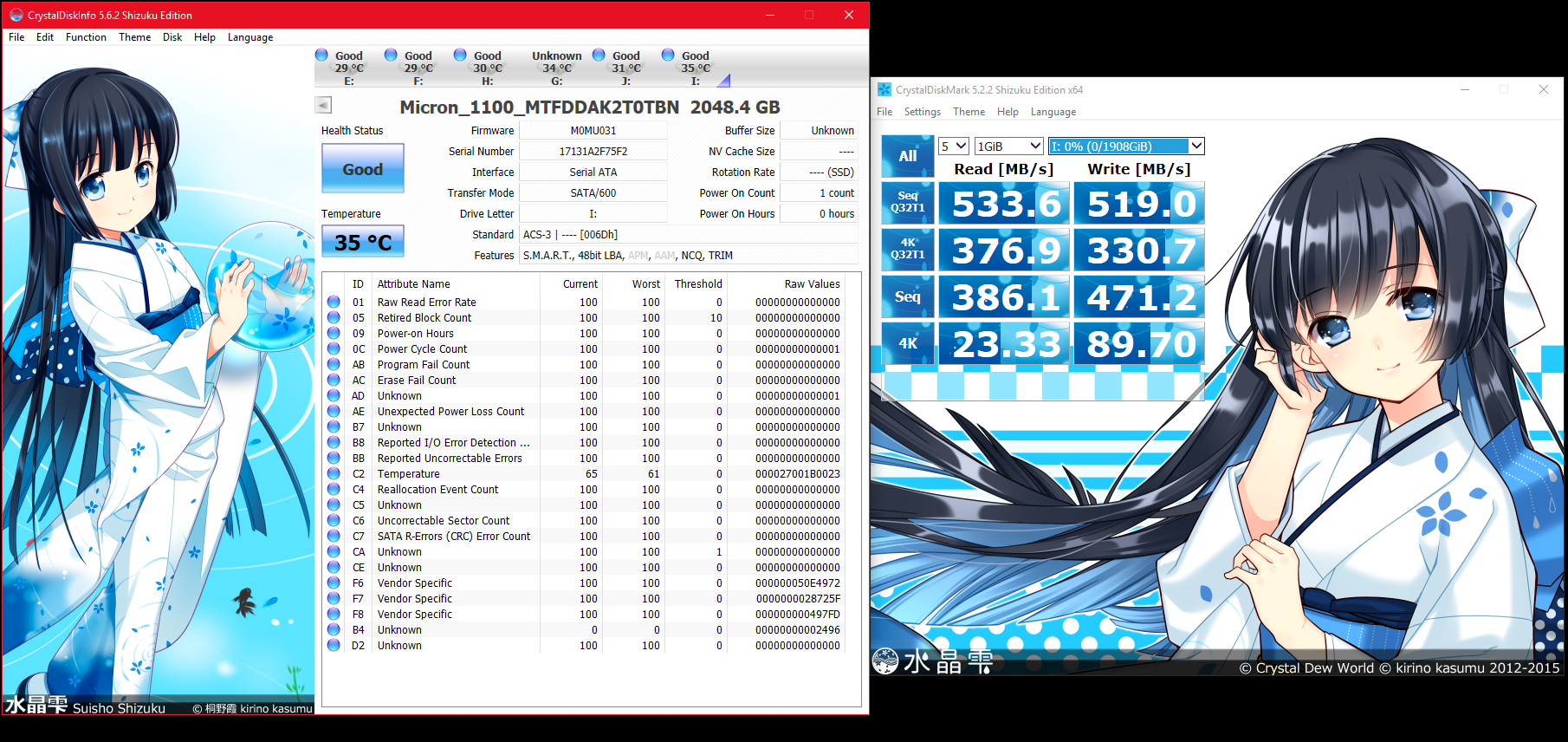Open test size dropdown showing 1GiB
This screenshot has width=1568, height=742.
pos(1008,146)
